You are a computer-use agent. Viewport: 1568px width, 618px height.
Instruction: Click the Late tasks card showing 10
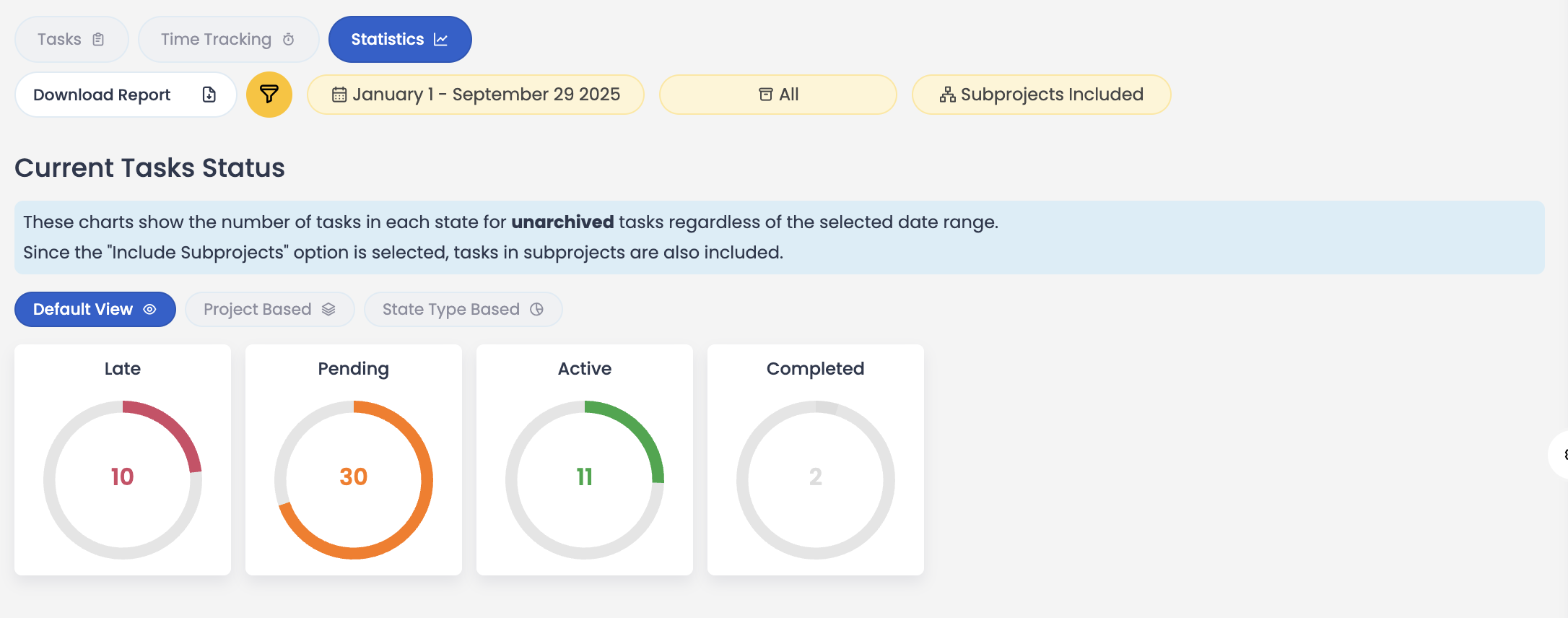coord(123,460)
